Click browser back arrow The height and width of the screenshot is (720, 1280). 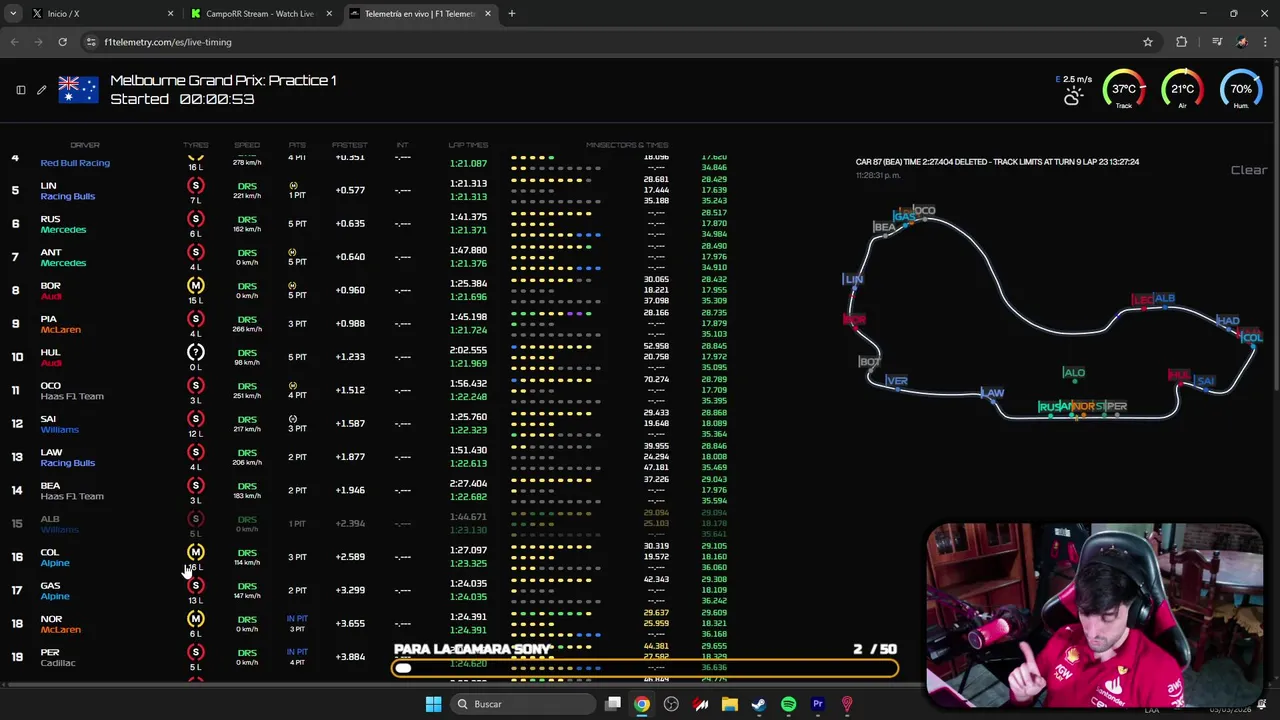coord(15,42)
